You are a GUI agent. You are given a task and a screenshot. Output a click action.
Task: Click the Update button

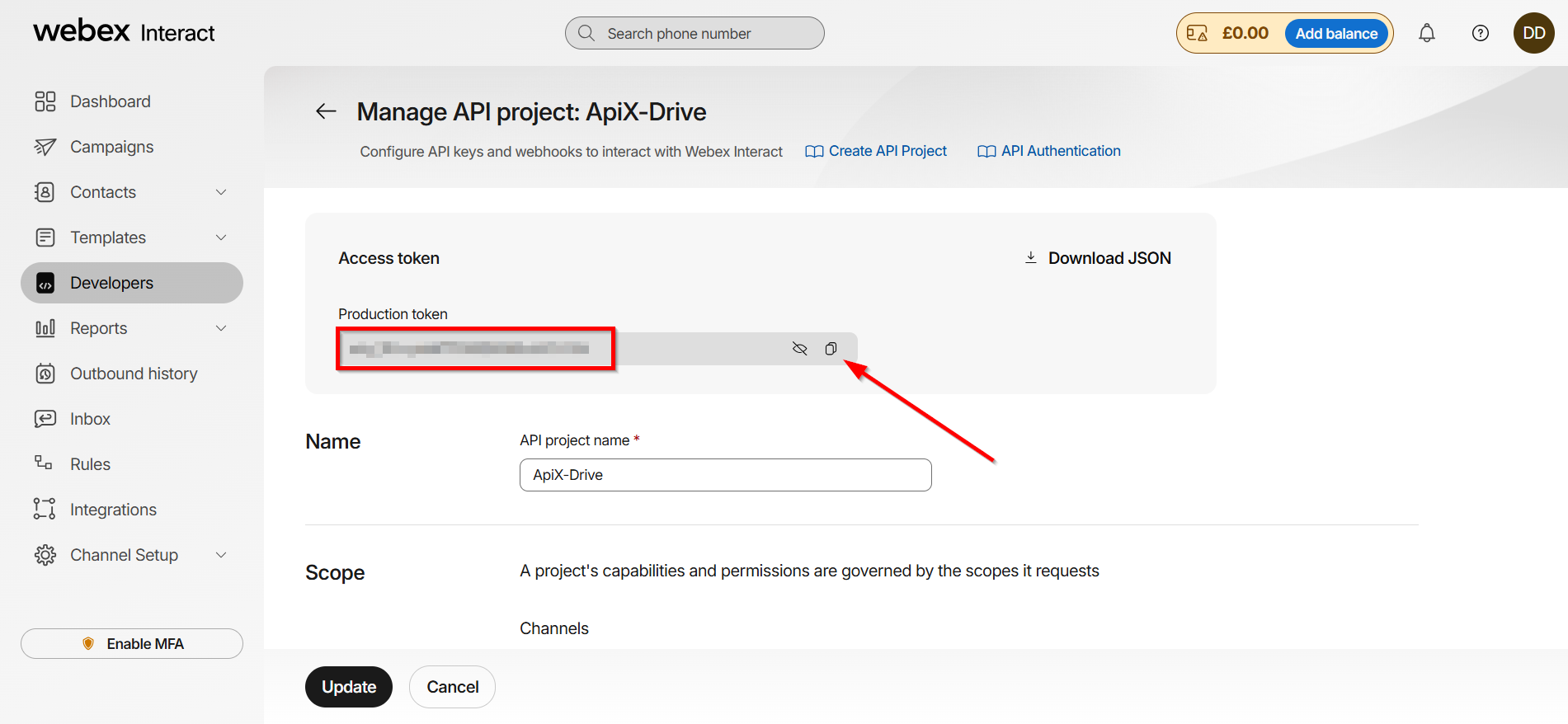point(349,687)
